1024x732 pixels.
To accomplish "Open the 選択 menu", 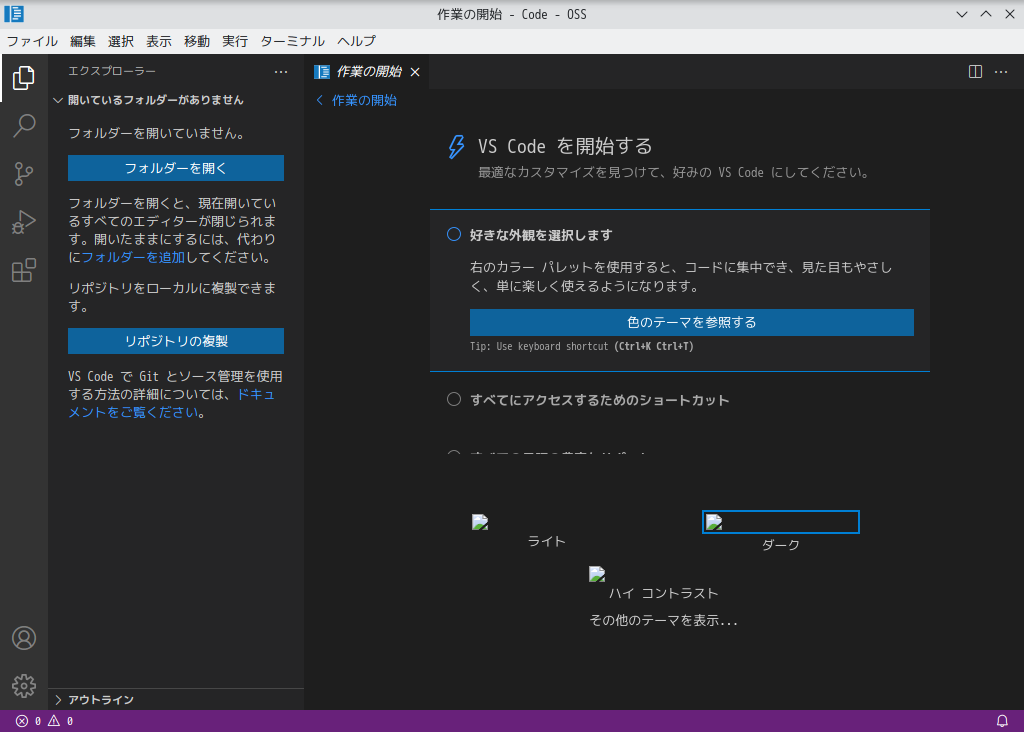I will point(121,41).
